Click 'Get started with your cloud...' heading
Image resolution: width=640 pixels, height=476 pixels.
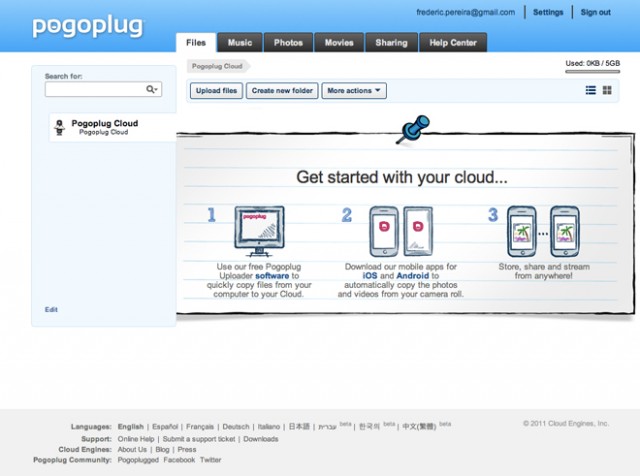tap(402, 177)
